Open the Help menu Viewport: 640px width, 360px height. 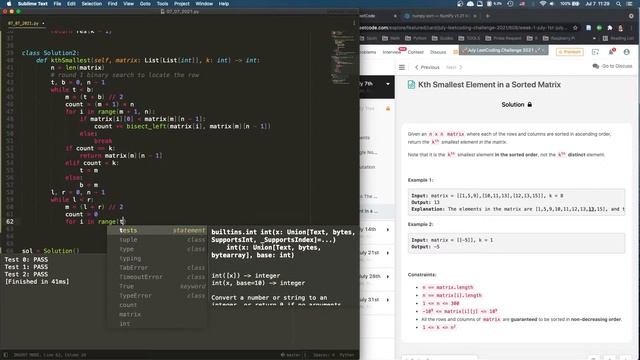pyautogui.click(x=224, y=4)
